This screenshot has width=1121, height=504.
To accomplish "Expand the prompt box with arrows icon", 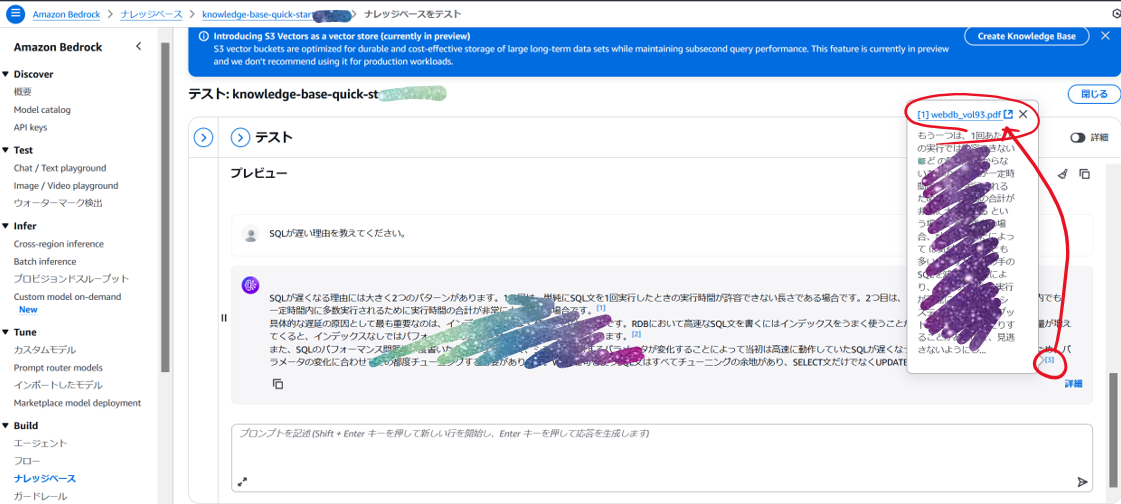I will coord(242,483).
